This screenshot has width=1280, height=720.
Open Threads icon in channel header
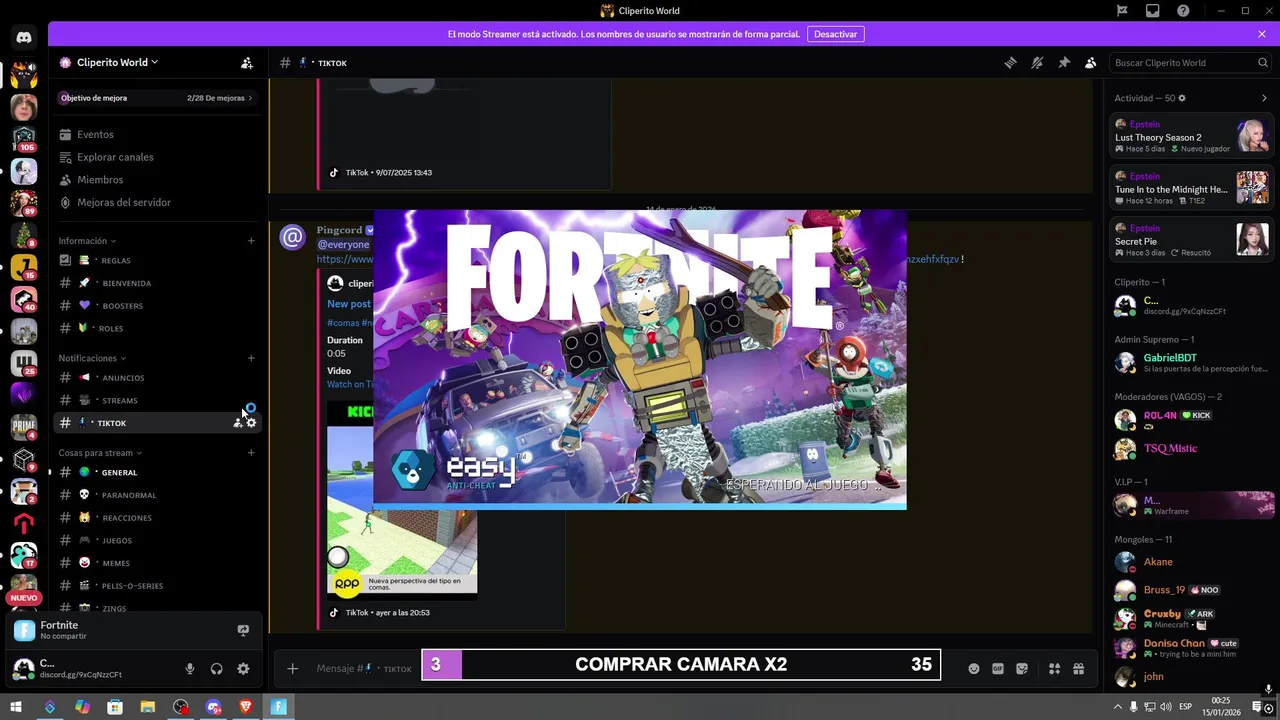pyautogui.click(x=1010, y=62)
